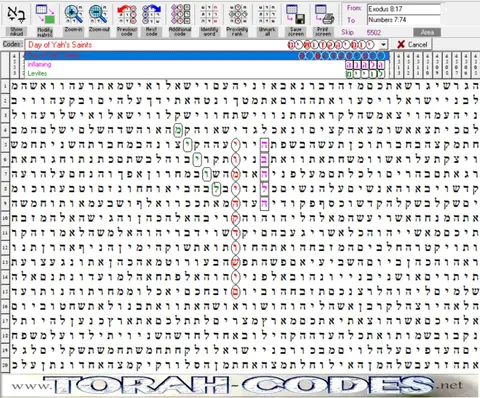This screenshot has height=398, width=480.
Task: Click the Unmark all icon
Action: pos(267,14)
